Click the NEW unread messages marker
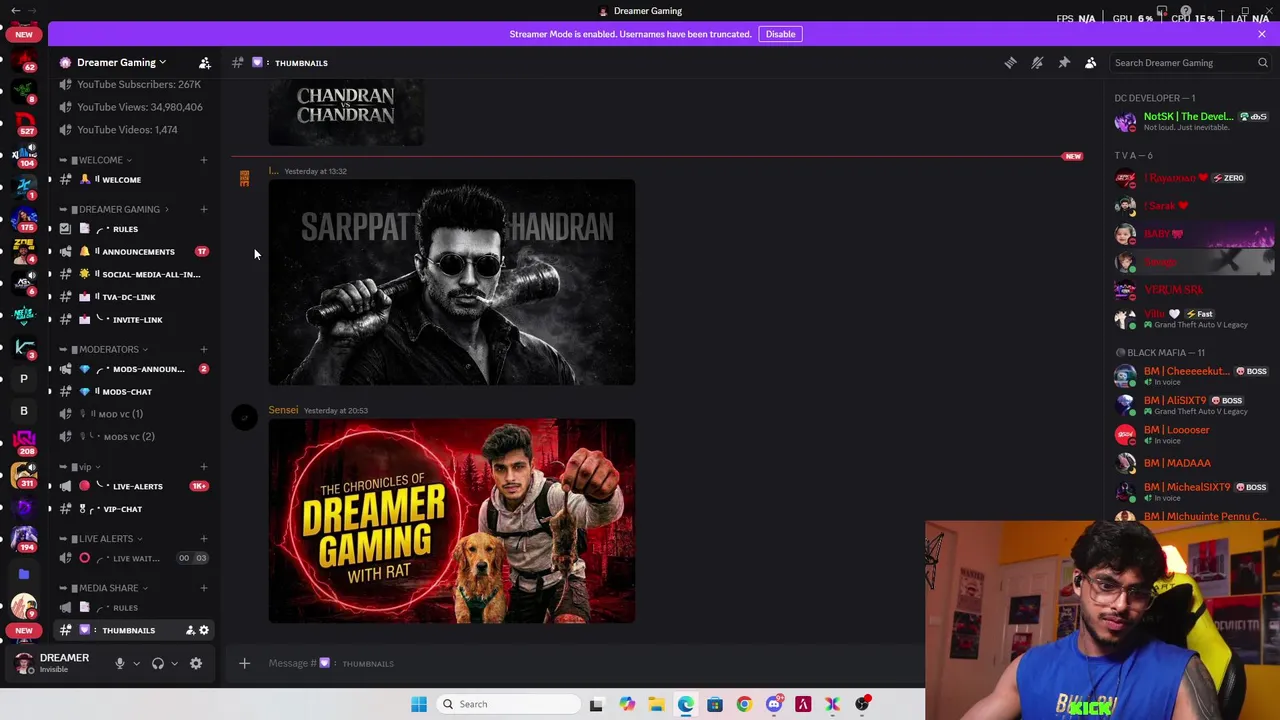1280x720 pixels. click(x=1073, y=157)
